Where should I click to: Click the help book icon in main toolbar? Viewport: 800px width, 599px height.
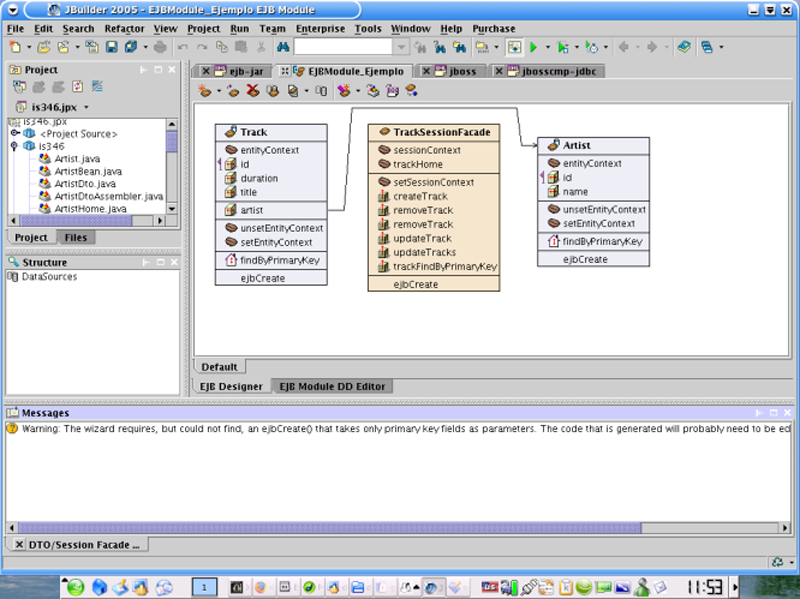click(x=684, y=47)
